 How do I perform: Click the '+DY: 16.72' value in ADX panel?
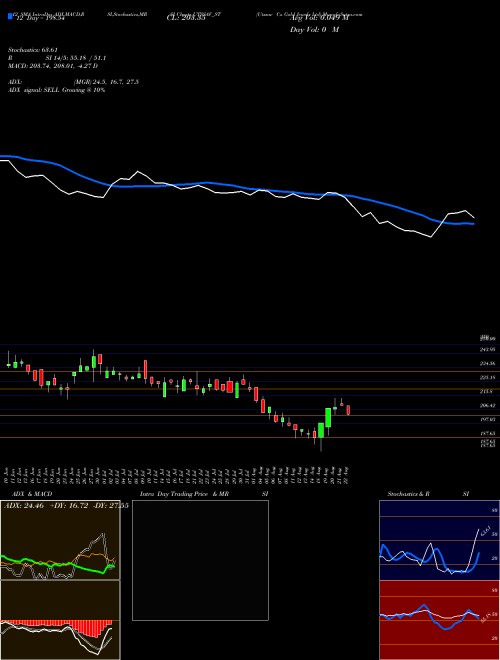point(67,505)
